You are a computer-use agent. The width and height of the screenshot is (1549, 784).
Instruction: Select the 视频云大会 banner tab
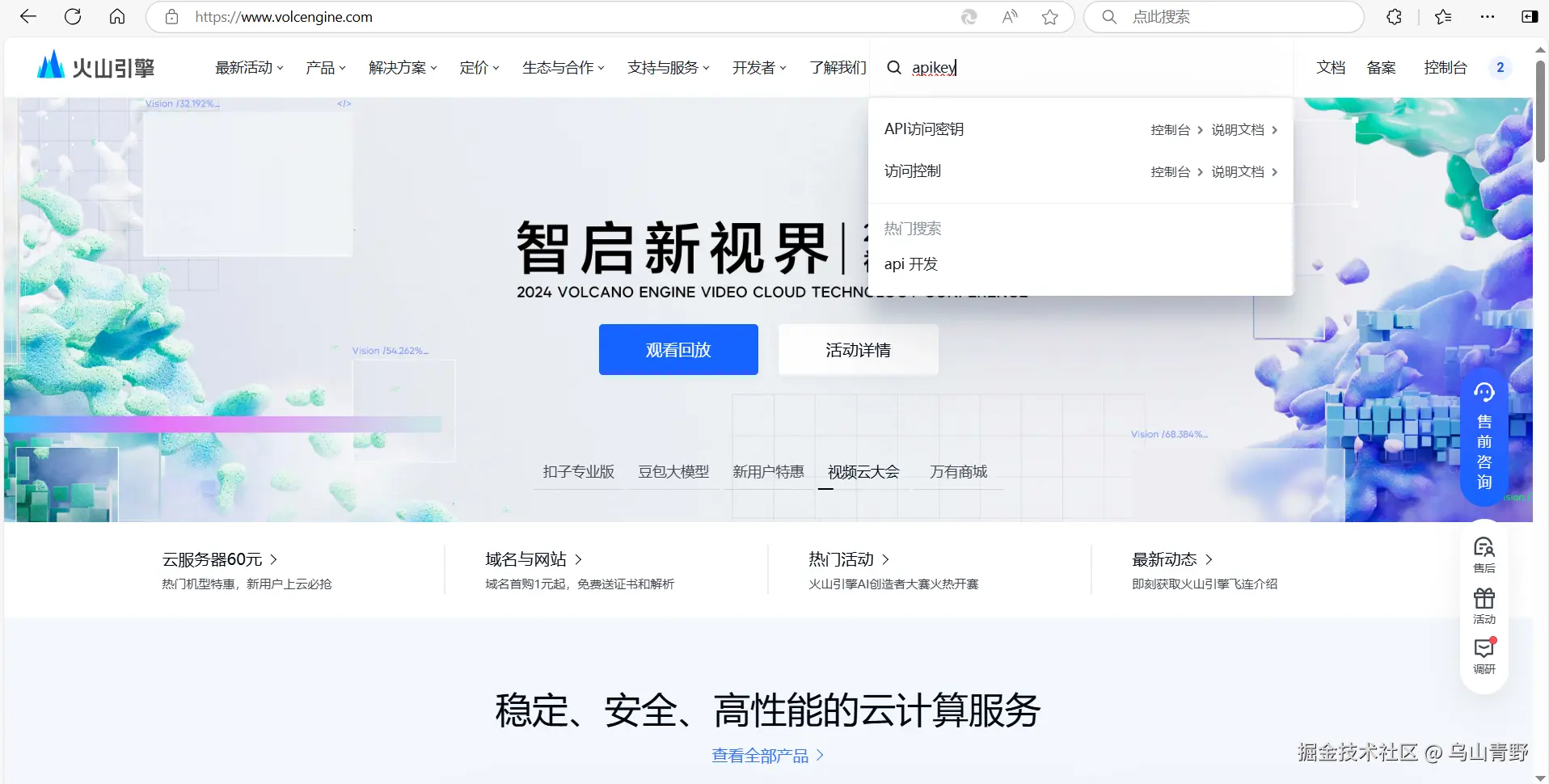(863, 472)
